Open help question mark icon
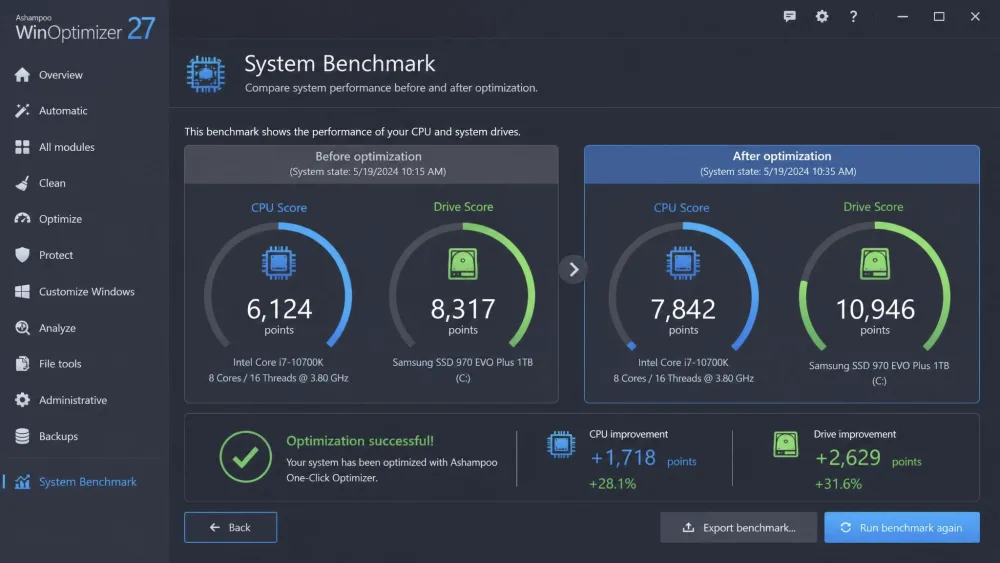Viewport: 1000px width, 563px height. point(853,17)
